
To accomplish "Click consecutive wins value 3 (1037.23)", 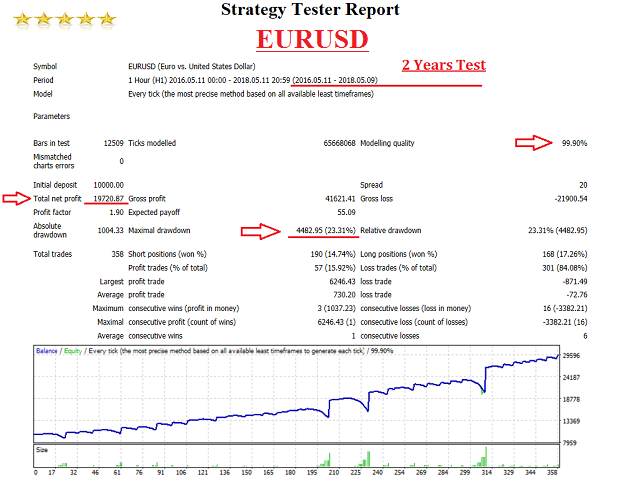I will 337,309.
